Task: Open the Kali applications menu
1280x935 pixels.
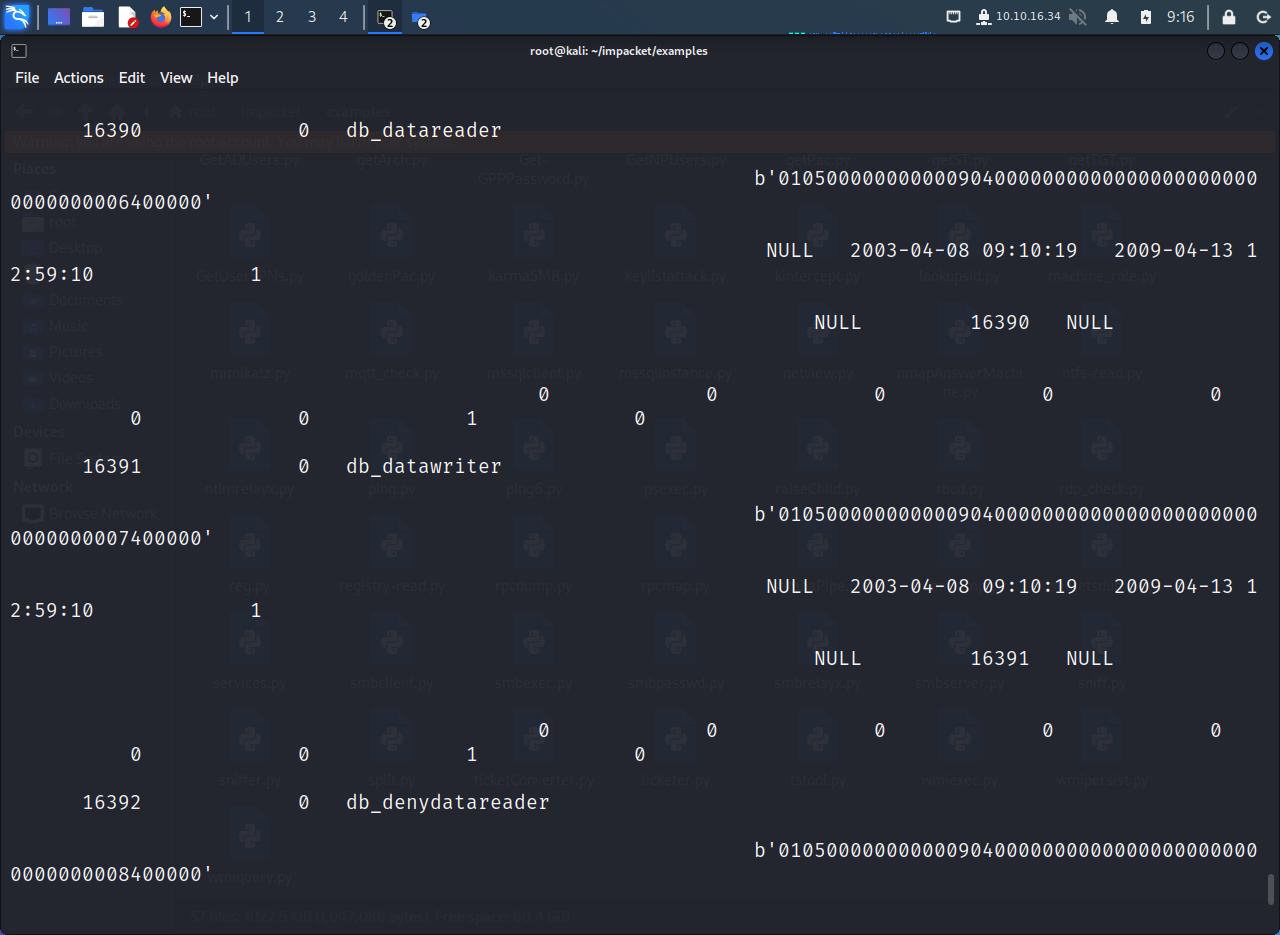Action: point(17,17)
